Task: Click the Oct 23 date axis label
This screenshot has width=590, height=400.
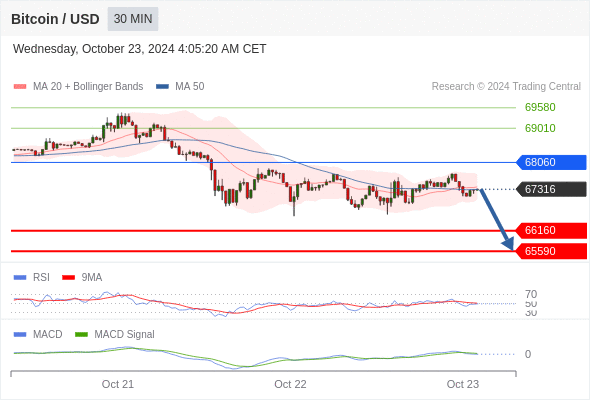Action: (463, 384)
